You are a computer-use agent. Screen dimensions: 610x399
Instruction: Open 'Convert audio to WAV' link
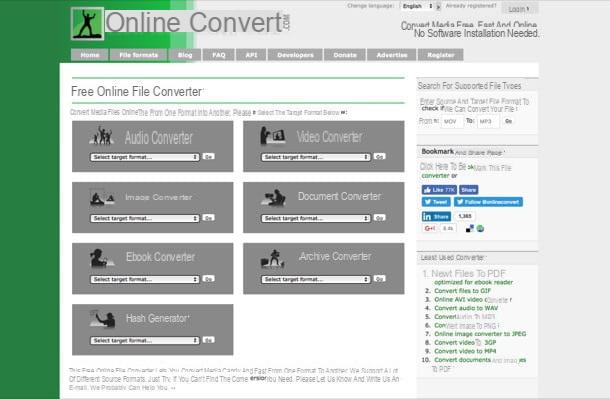[x=466, y=308]
